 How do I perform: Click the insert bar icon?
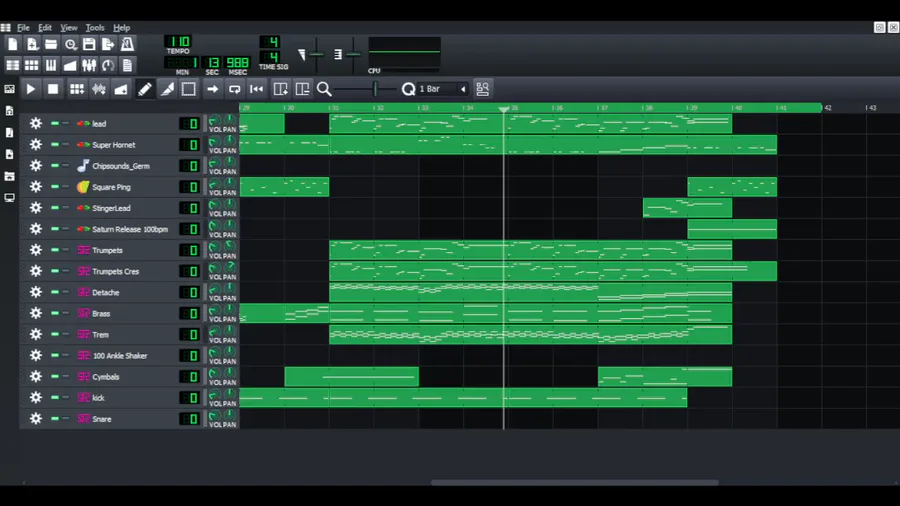tap(280, 89)
